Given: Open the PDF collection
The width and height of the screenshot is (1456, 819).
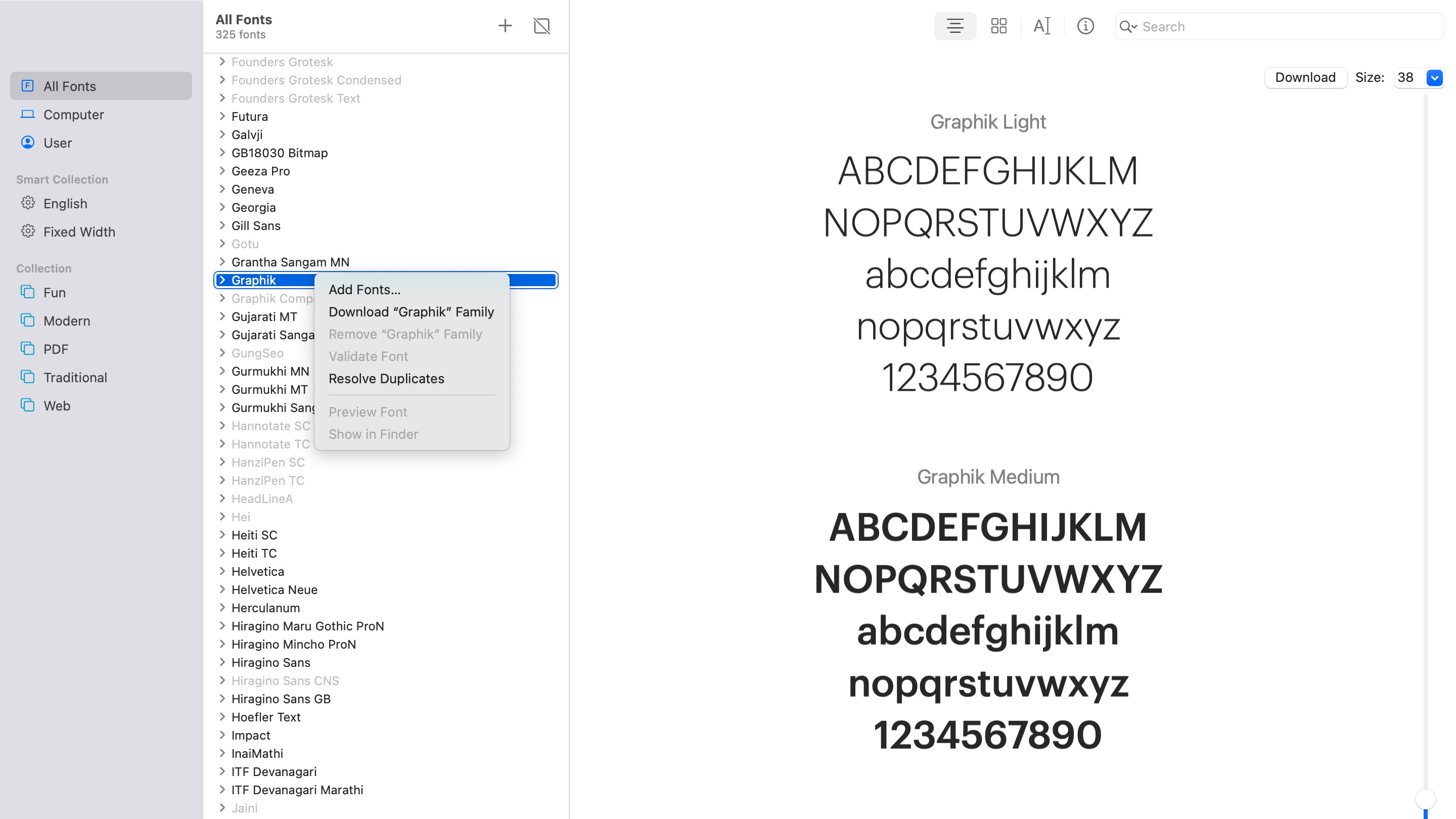Looking at the screenshot, I should (101, 349).
